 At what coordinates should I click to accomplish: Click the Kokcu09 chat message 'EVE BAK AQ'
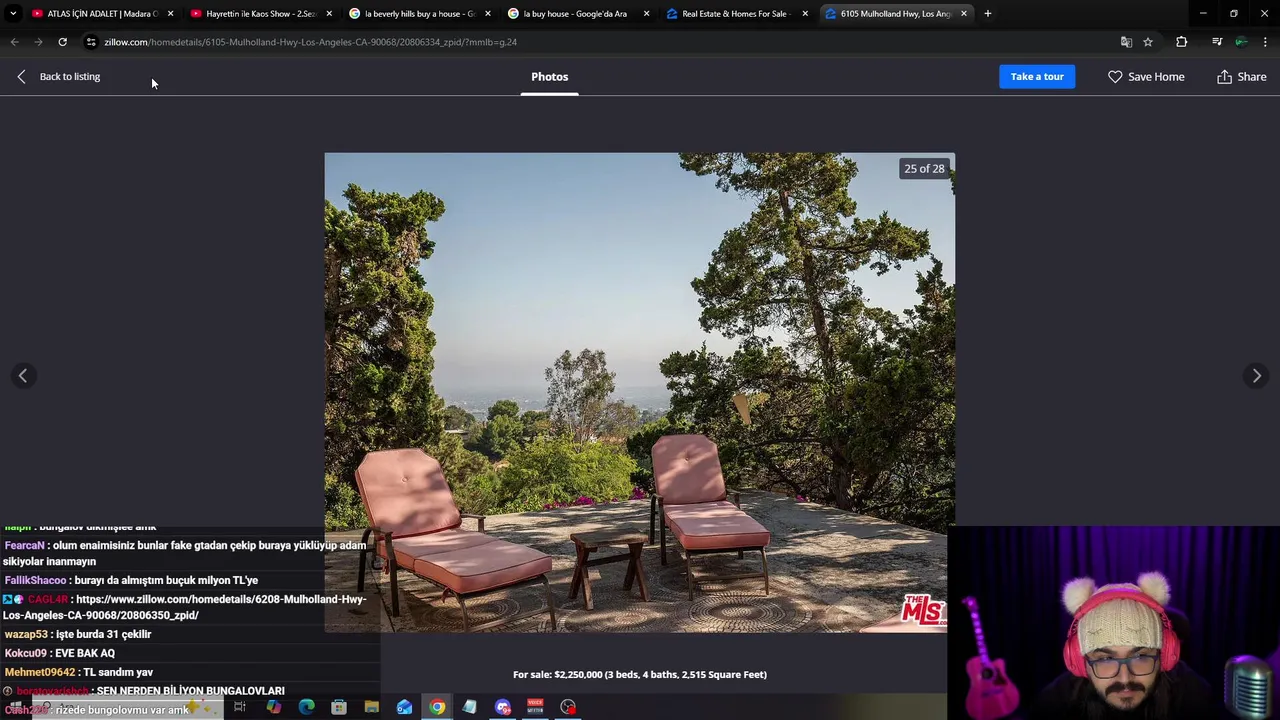pyautogui.click(x=59, y=653)
